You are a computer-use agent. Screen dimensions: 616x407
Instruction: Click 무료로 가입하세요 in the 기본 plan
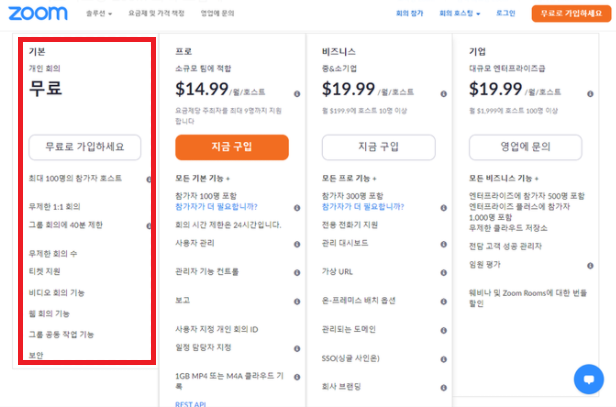[x=85, y=147]
